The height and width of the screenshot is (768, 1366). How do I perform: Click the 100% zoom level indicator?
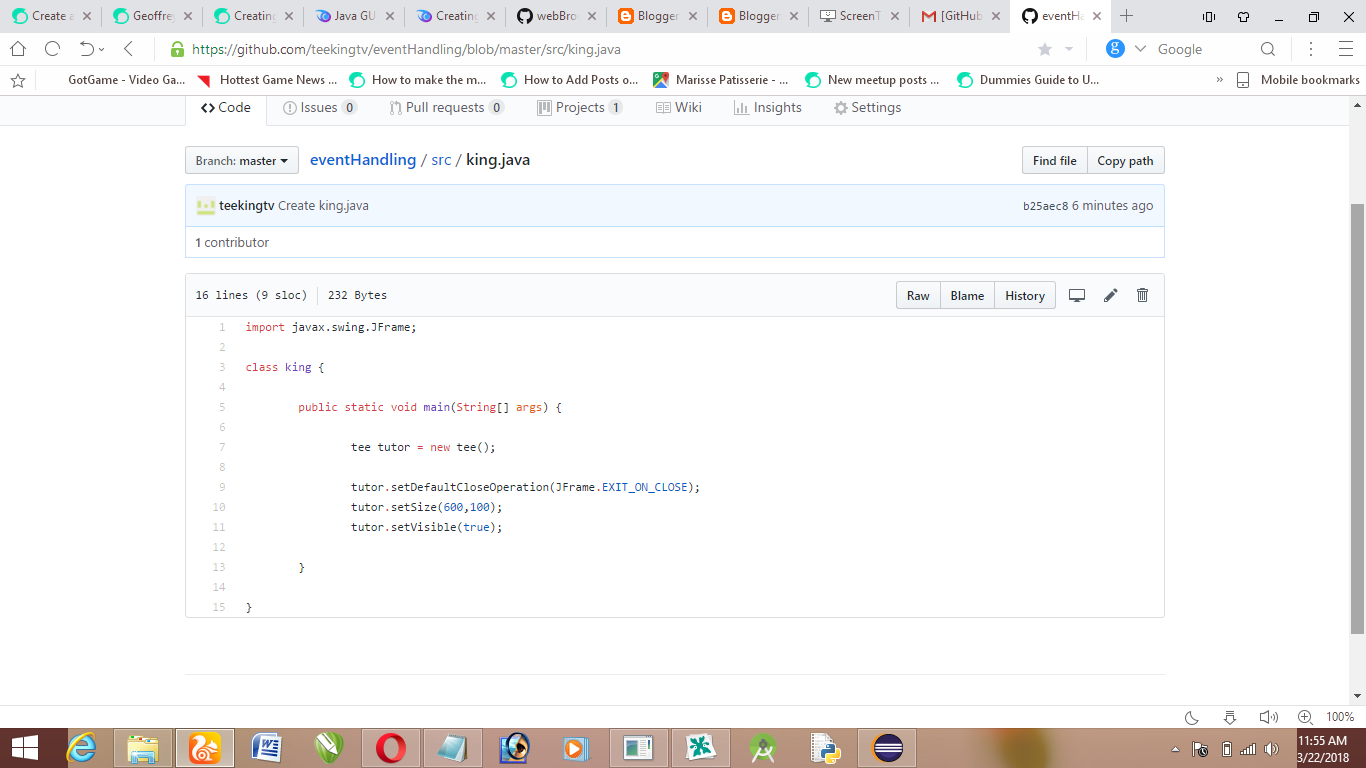(x=1340, y=717)
